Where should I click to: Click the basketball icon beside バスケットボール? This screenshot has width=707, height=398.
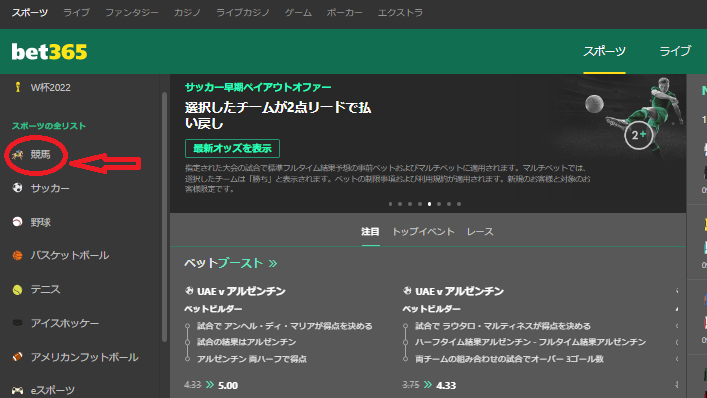click(18, 256)
